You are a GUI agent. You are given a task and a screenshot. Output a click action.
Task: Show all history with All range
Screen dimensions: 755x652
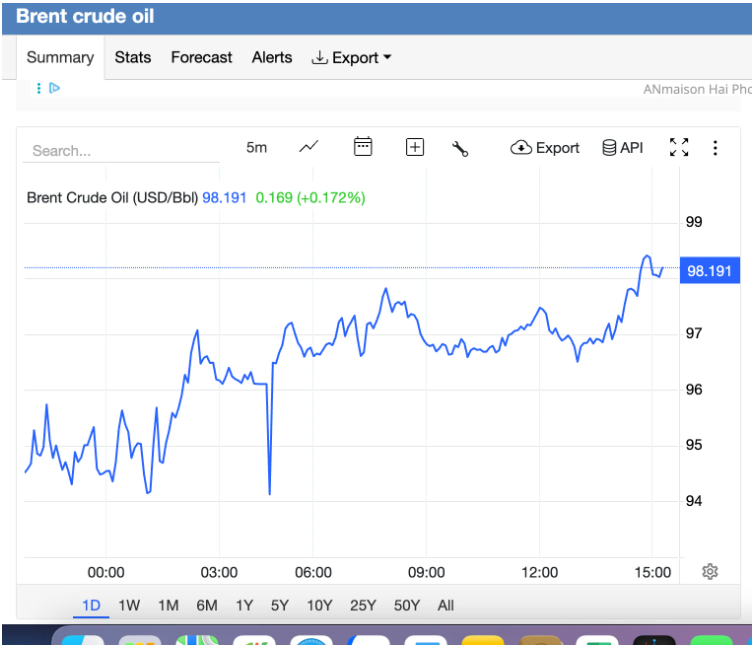pos(446,605)
